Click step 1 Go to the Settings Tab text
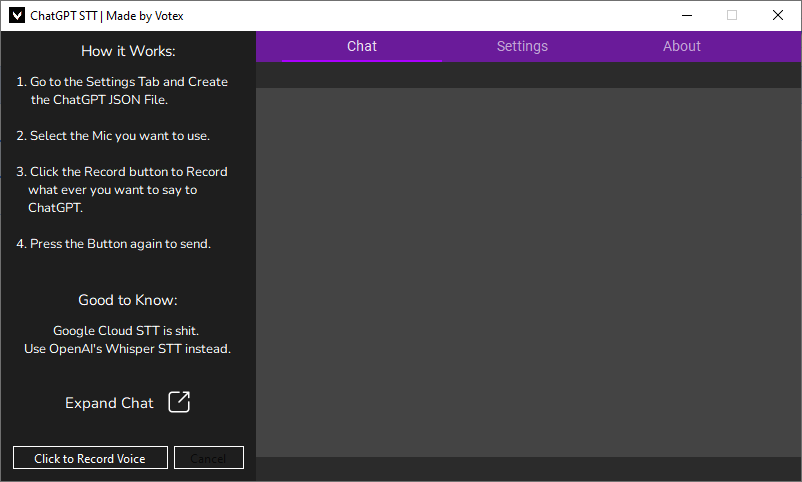The image size is (802, 482). tap(122, 91)
